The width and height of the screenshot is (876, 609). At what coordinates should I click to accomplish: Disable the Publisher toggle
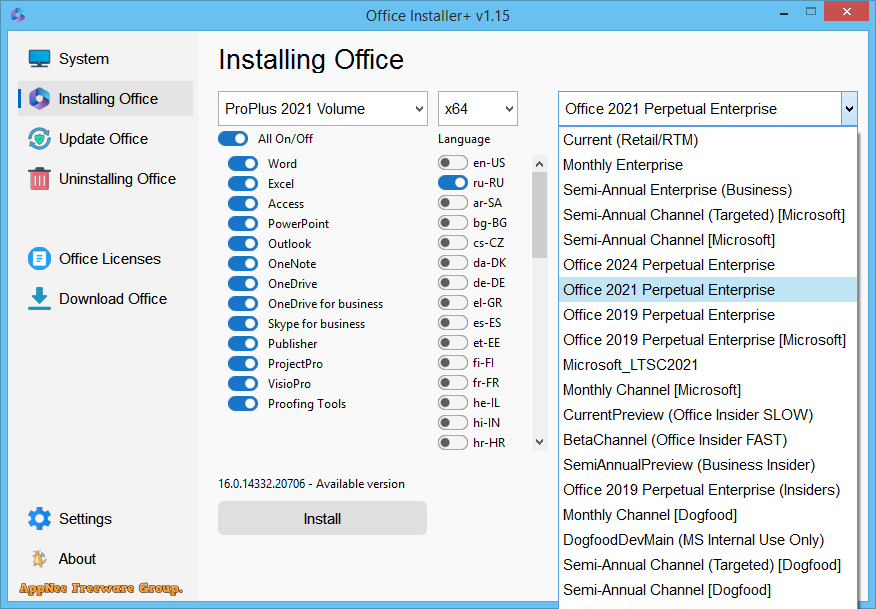pos(243,344)
